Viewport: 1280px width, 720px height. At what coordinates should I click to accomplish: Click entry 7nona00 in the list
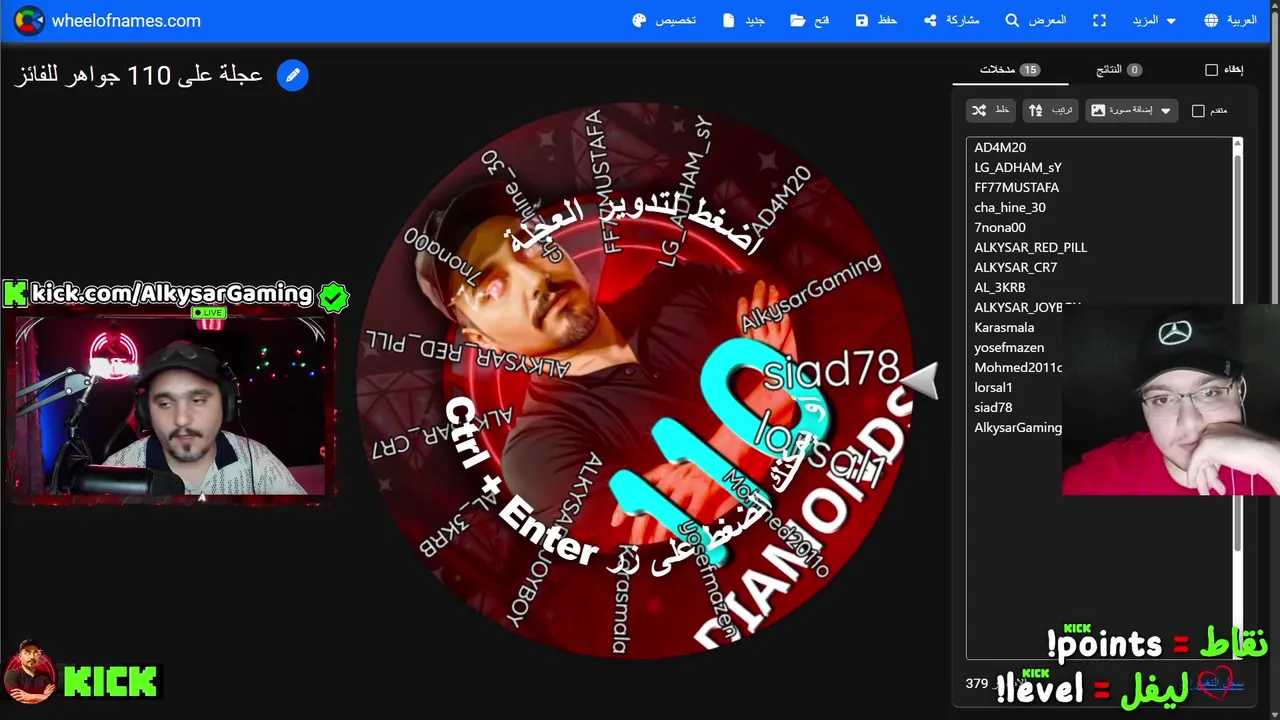click(x=1000, y=228)
